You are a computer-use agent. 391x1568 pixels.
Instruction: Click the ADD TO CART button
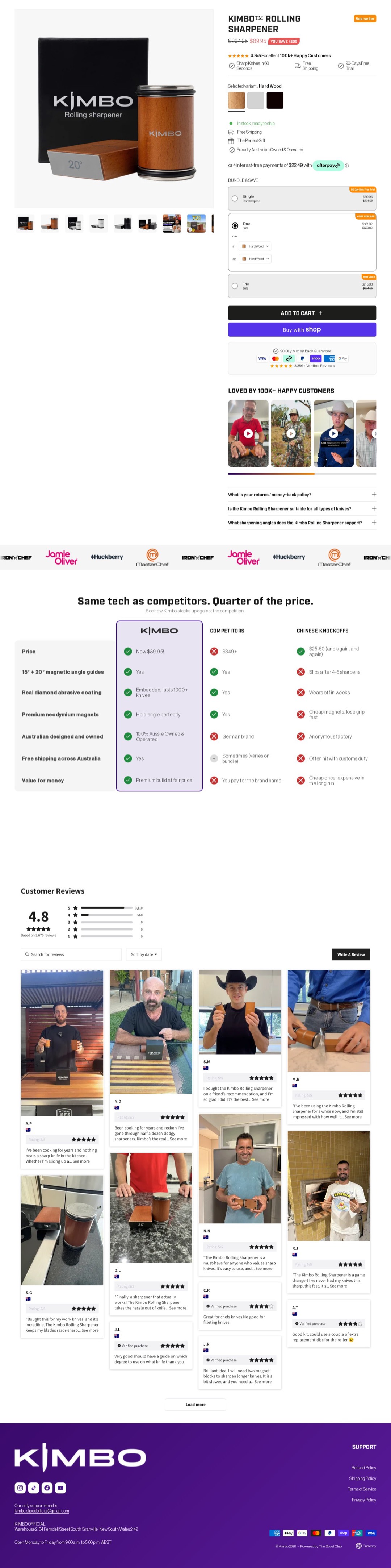[x=302, y=313]
